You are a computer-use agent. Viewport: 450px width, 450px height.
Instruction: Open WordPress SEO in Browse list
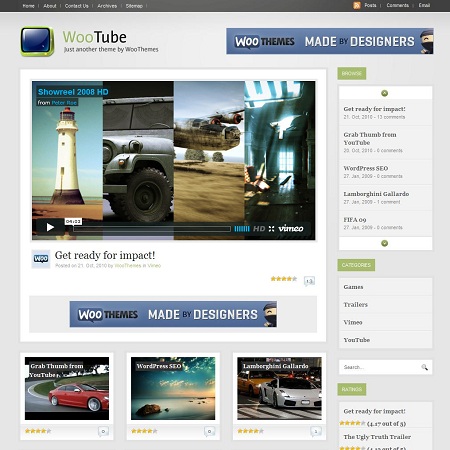[366, 168]
